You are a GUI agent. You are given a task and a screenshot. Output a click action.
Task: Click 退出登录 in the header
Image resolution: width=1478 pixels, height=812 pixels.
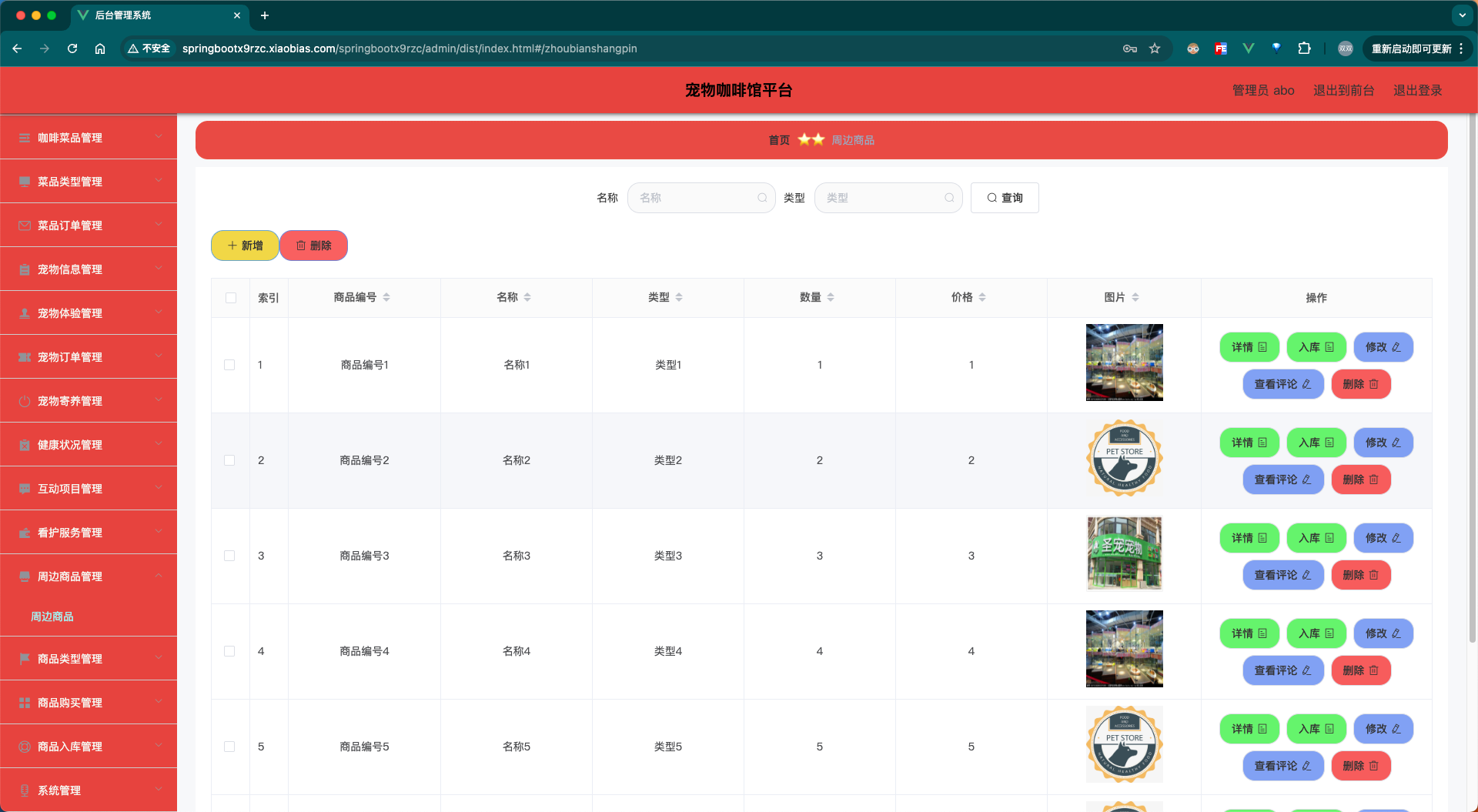click(x=1417, y=90)
